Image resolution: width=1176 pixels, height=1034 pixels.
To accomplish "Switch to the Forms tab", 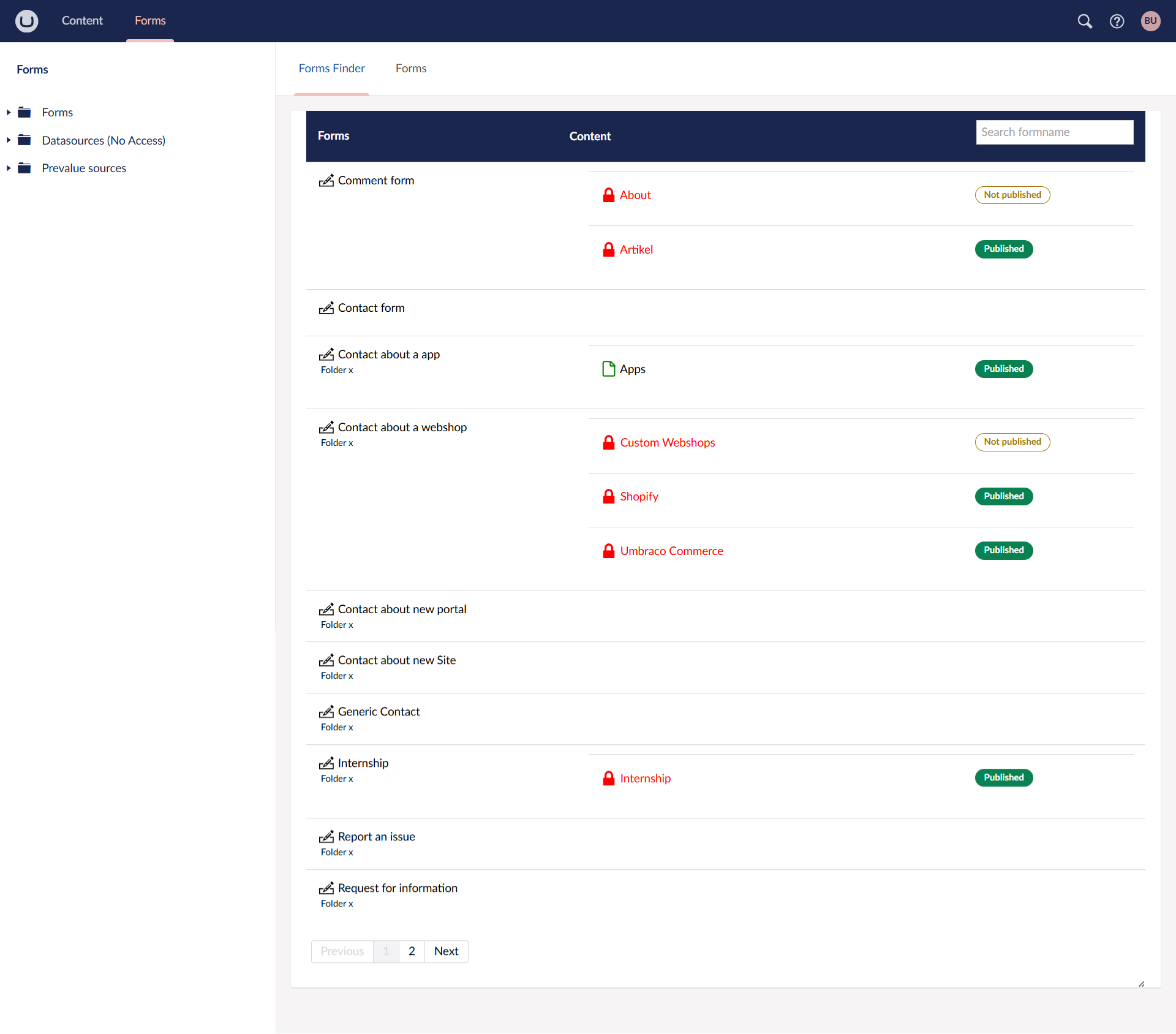I will click(x=411, y=68).
